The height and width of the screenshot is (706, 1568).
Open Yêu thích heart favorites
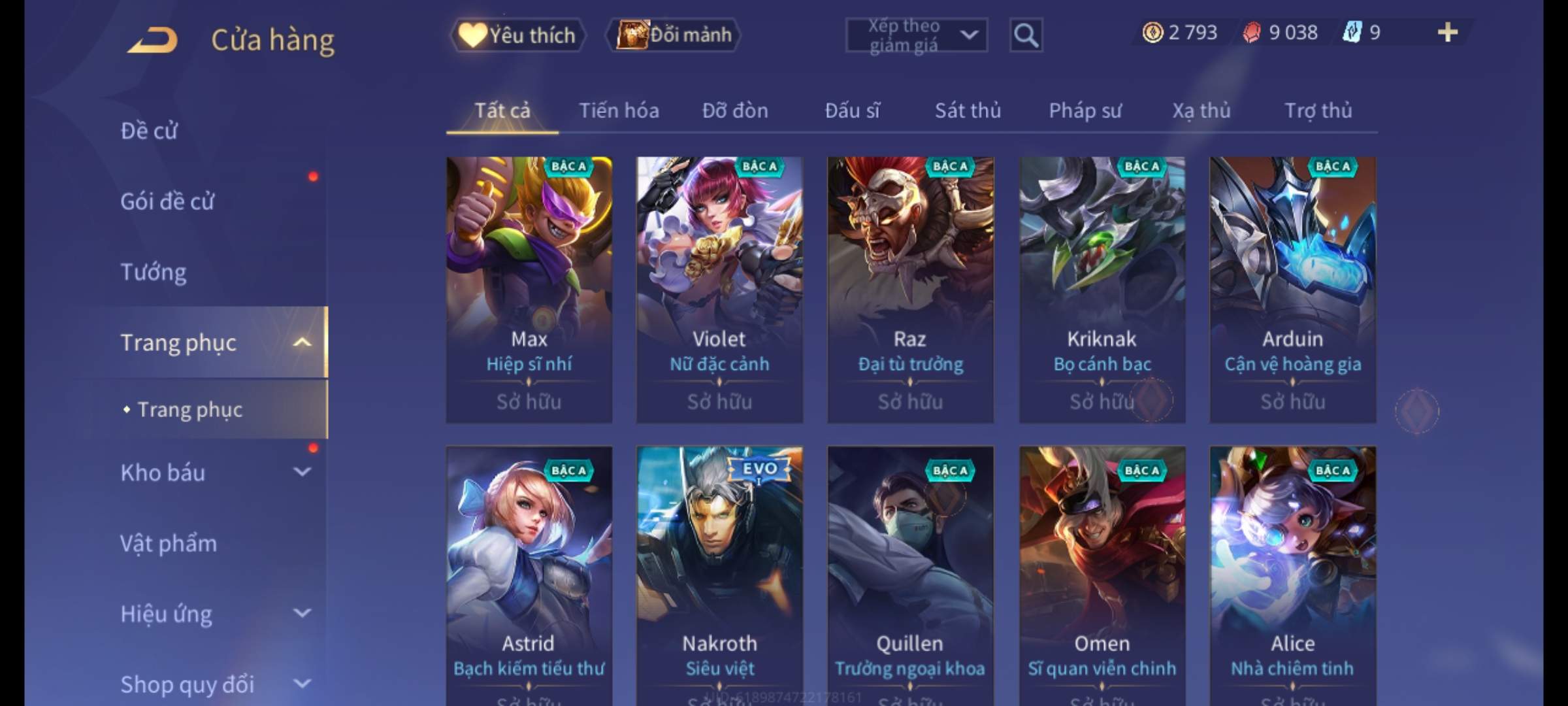click(x=517, y=35)
